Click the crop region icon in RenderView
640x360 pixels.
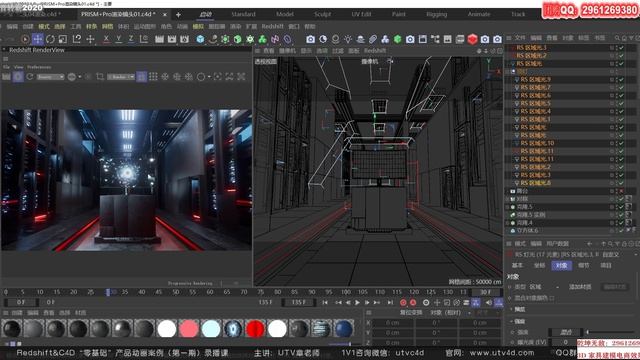click(x=100, y=77)
